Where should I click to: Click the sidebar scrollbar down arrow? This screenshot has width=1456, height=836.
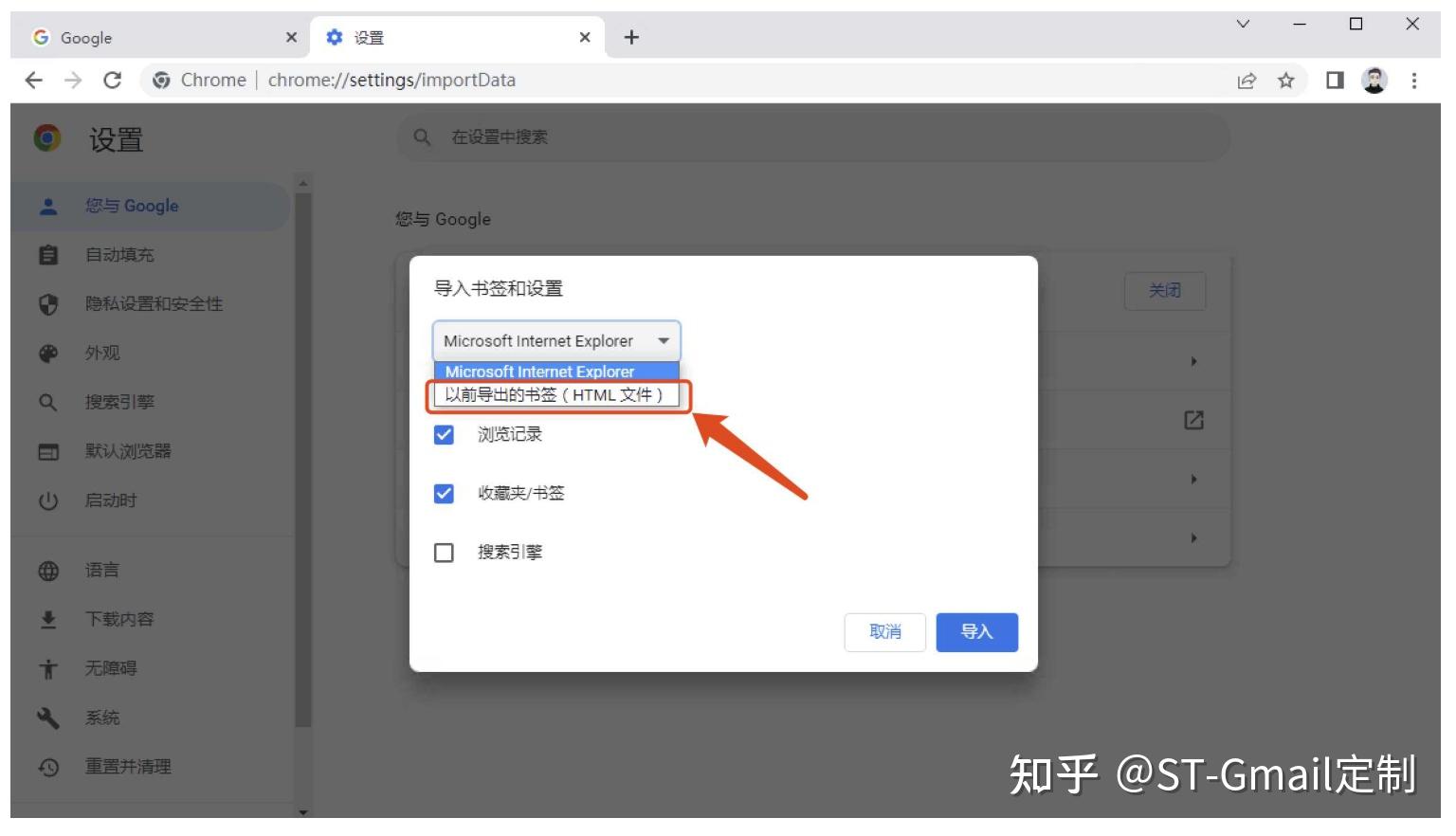[303, 811]
